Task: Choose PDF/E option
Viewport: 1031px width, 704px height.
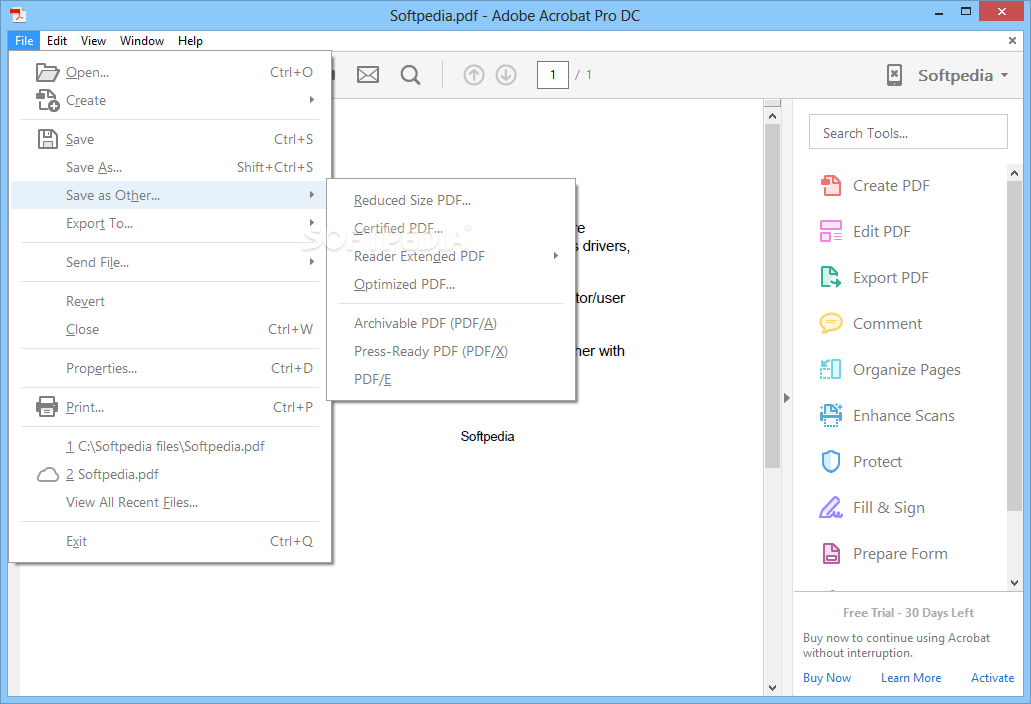Action: point(451,379)
